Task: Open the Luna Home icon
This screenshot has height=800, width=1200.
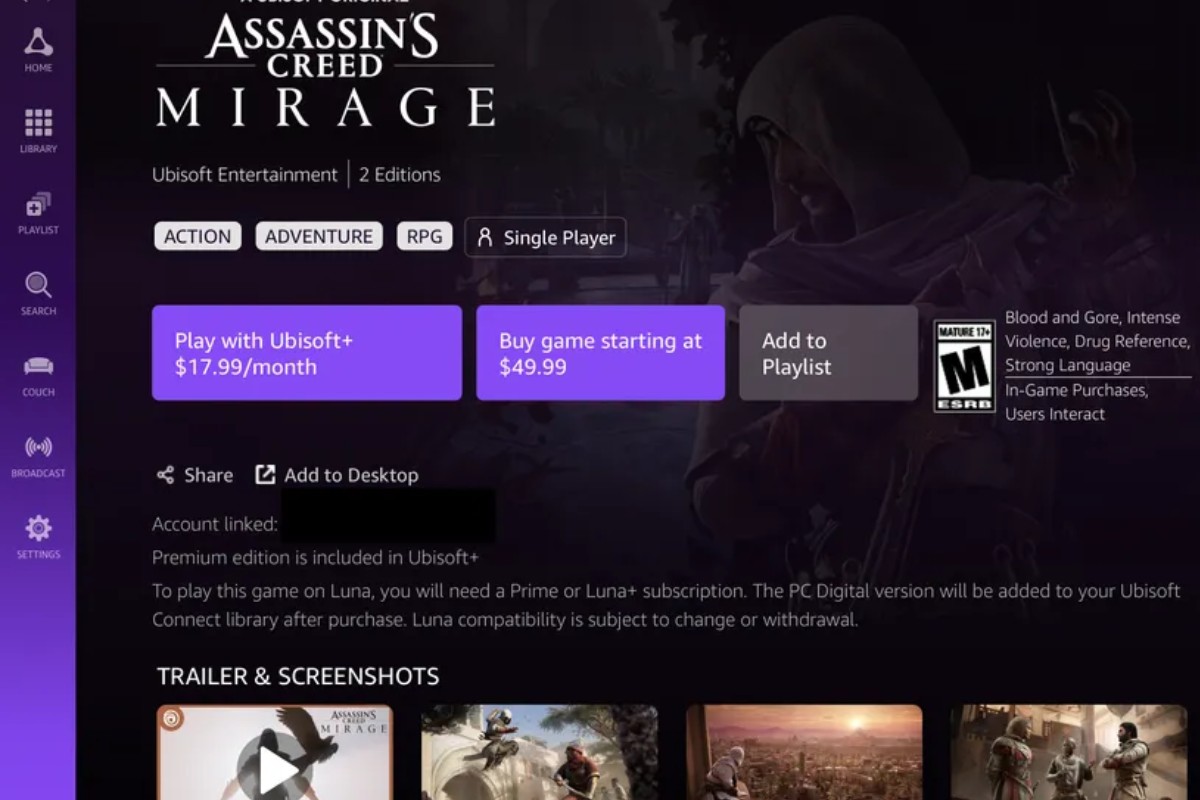Action: click(x=38, y=43)
